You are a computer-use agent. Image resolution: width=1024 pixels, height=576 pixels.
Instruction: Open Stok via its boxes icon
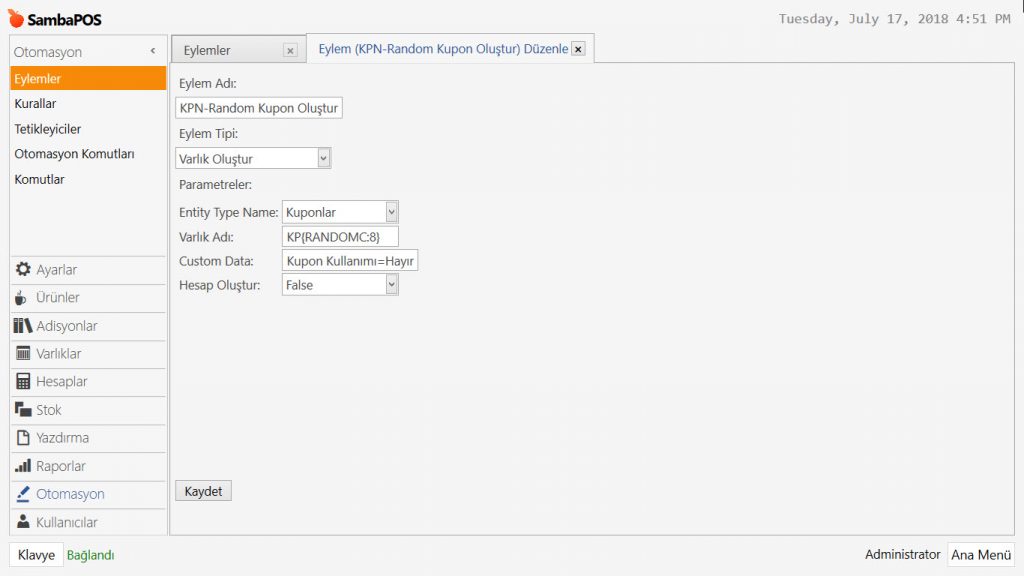[x=23, y=410]
